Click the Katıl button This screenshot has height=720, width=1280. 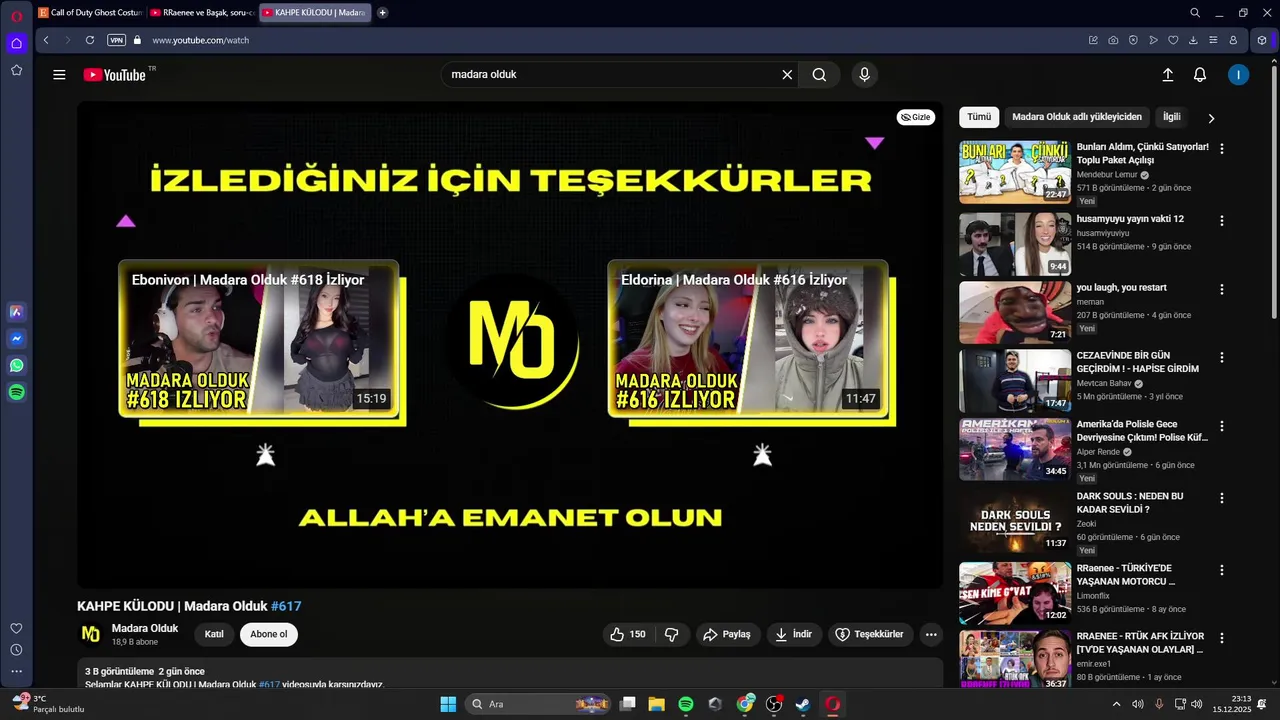click(214, 634)
